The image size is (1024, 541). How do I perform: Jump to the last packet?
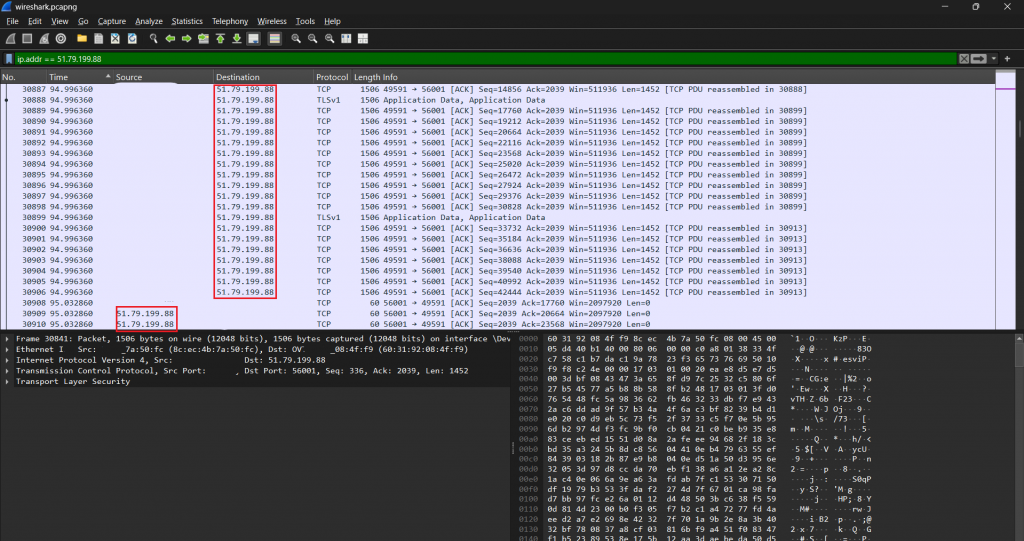237,38
